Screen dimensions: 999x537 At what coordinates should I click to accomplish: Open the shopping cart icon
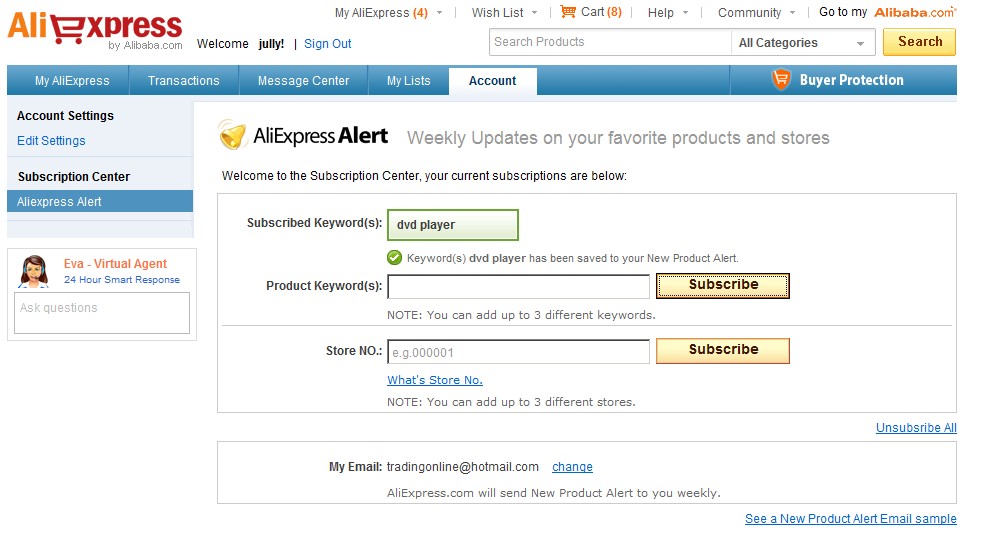pyautogui.click(x=568, y=11)
